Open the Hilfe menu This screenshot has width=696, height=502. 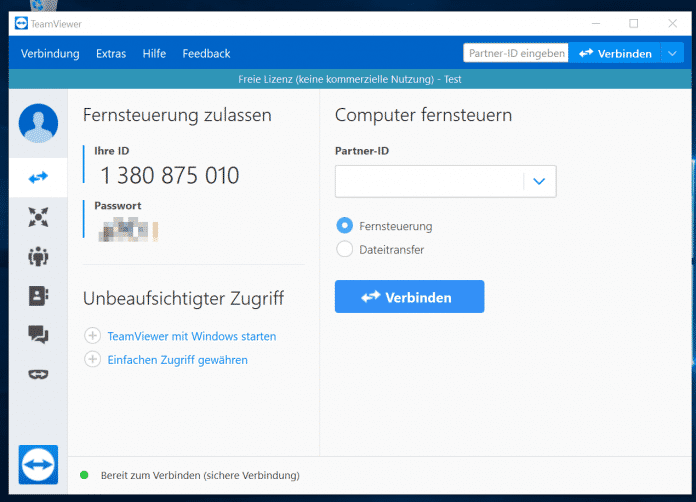coord(154,53)
